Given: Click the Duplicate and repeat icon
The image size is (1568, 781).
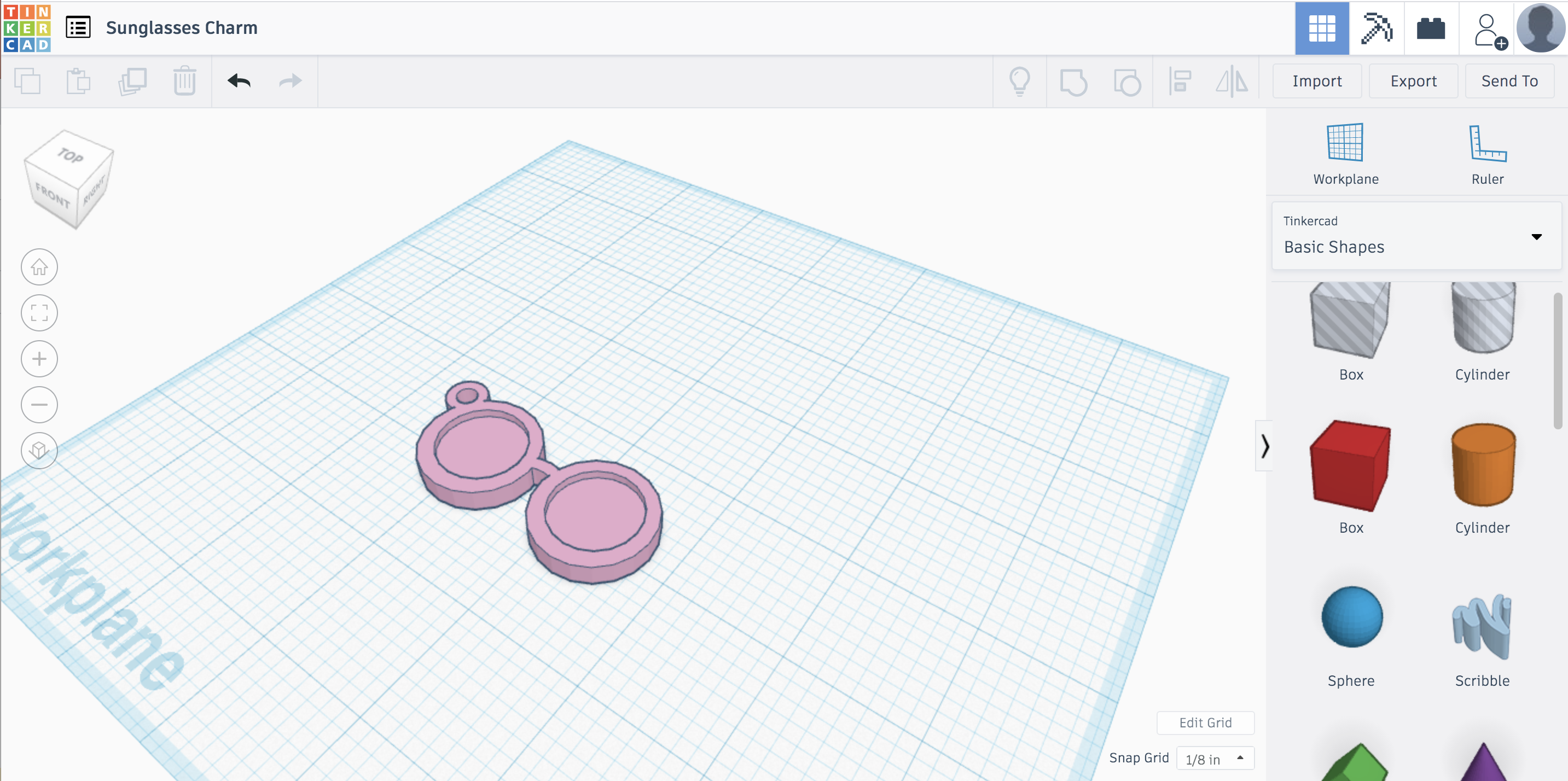Looking at the screenshot, I should (132, 81).
